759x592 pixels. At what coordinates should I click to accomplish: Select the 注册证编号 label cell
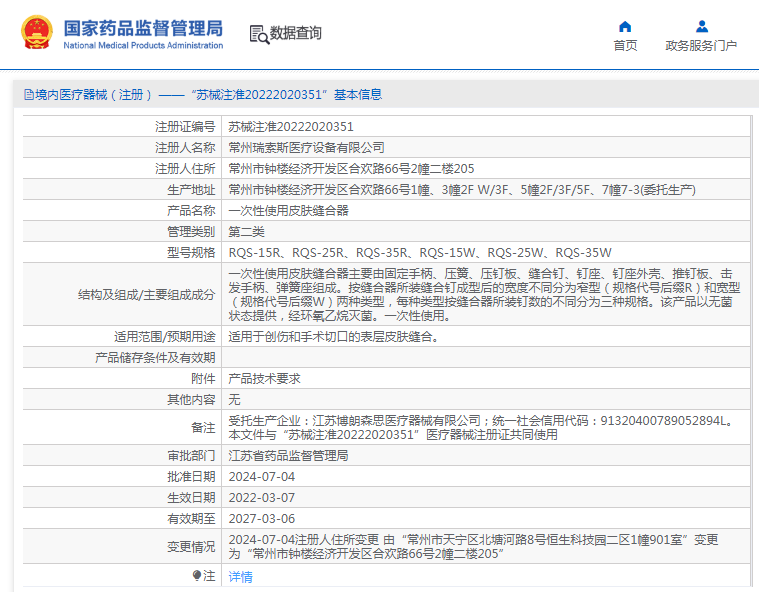[x=185, y=127]
